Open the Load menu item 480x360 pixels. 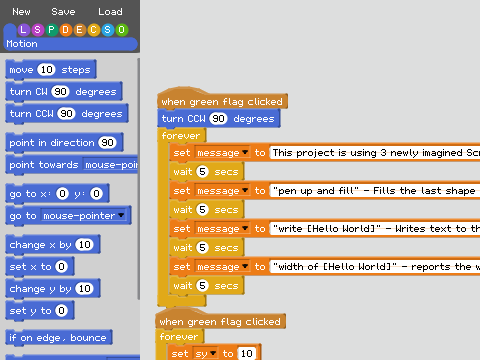[x=110, y=12]
